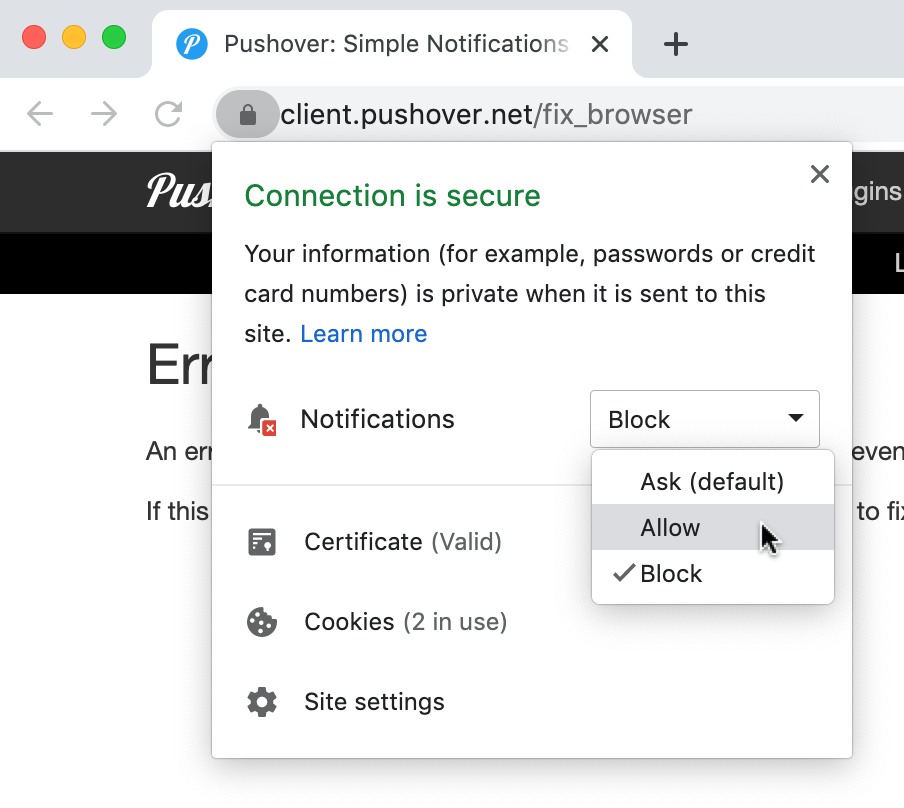This screenshot has height=808, width=904.
Task: Open a new browser tab
Action: [x=675, y=44]
